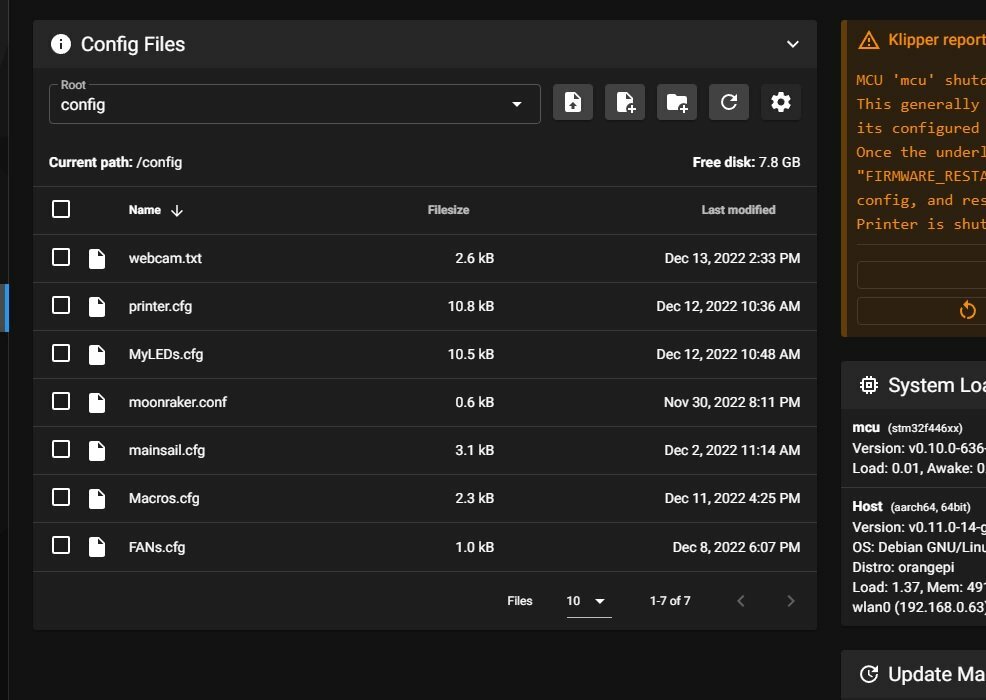
Task: Click the file icon beside Macros.cfg
Action: click(97, 498)
